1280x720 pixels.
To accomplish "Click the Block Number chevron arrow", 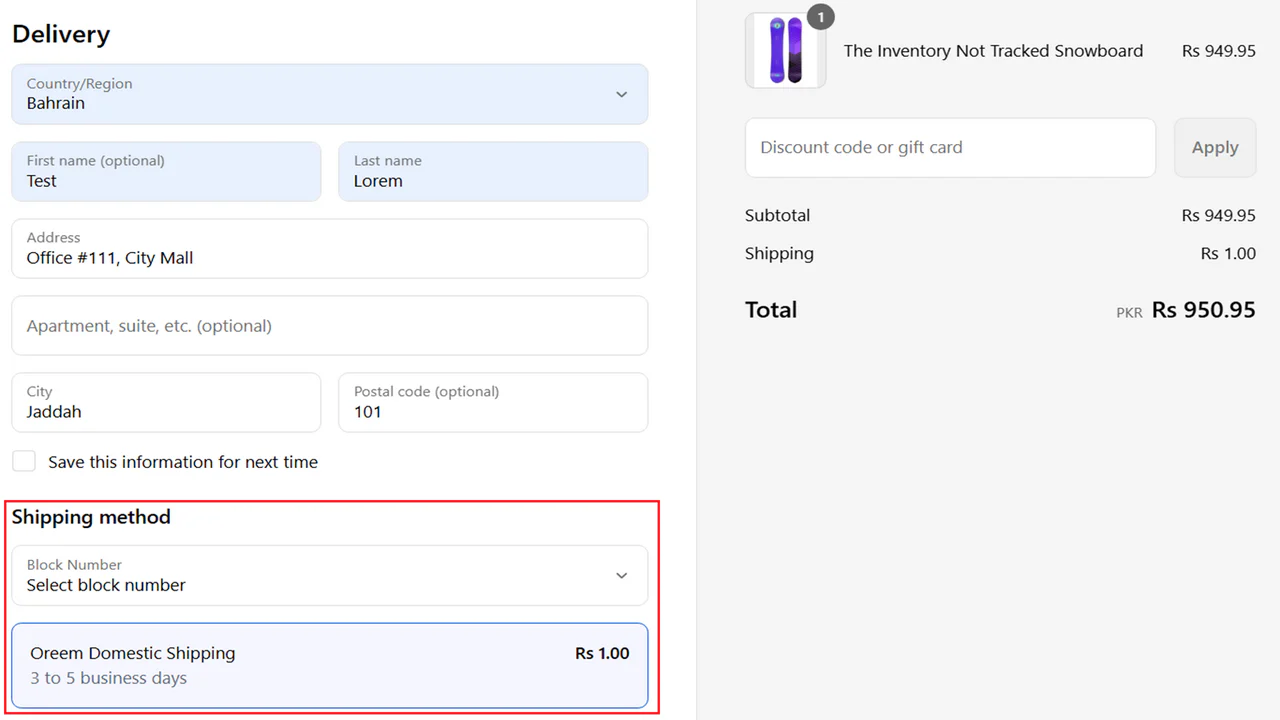I will [x=621, y=575].
